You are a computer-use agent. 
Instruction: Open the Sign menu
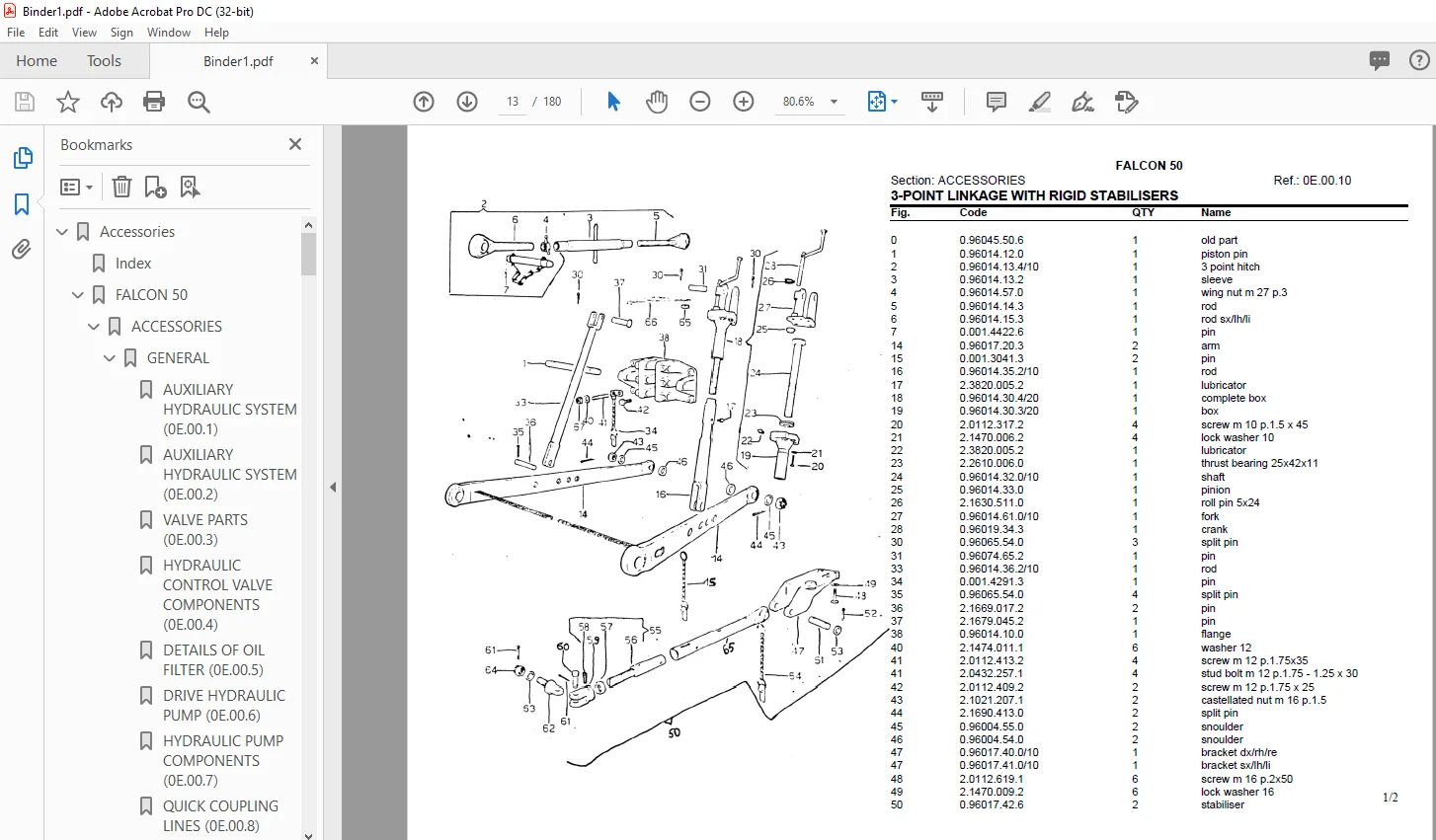(121, 33)
